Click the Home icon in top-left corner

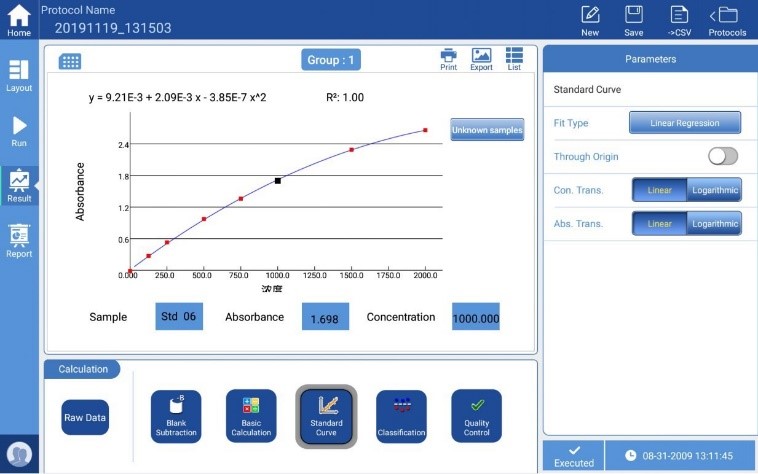pyautogui.click(x=19, y=20)
